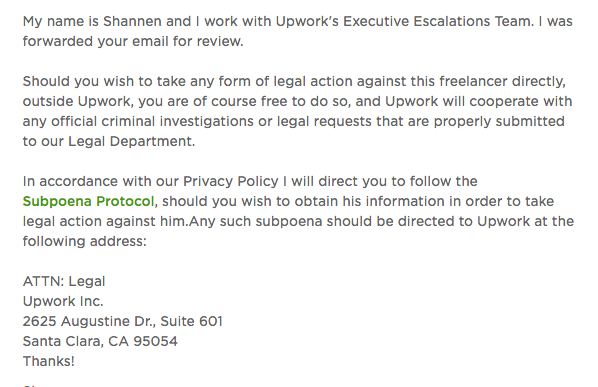This screenshot has height=387, width=598.
Task: Click the 'ATTN: Legal' address line
Action: coord(64,281)
